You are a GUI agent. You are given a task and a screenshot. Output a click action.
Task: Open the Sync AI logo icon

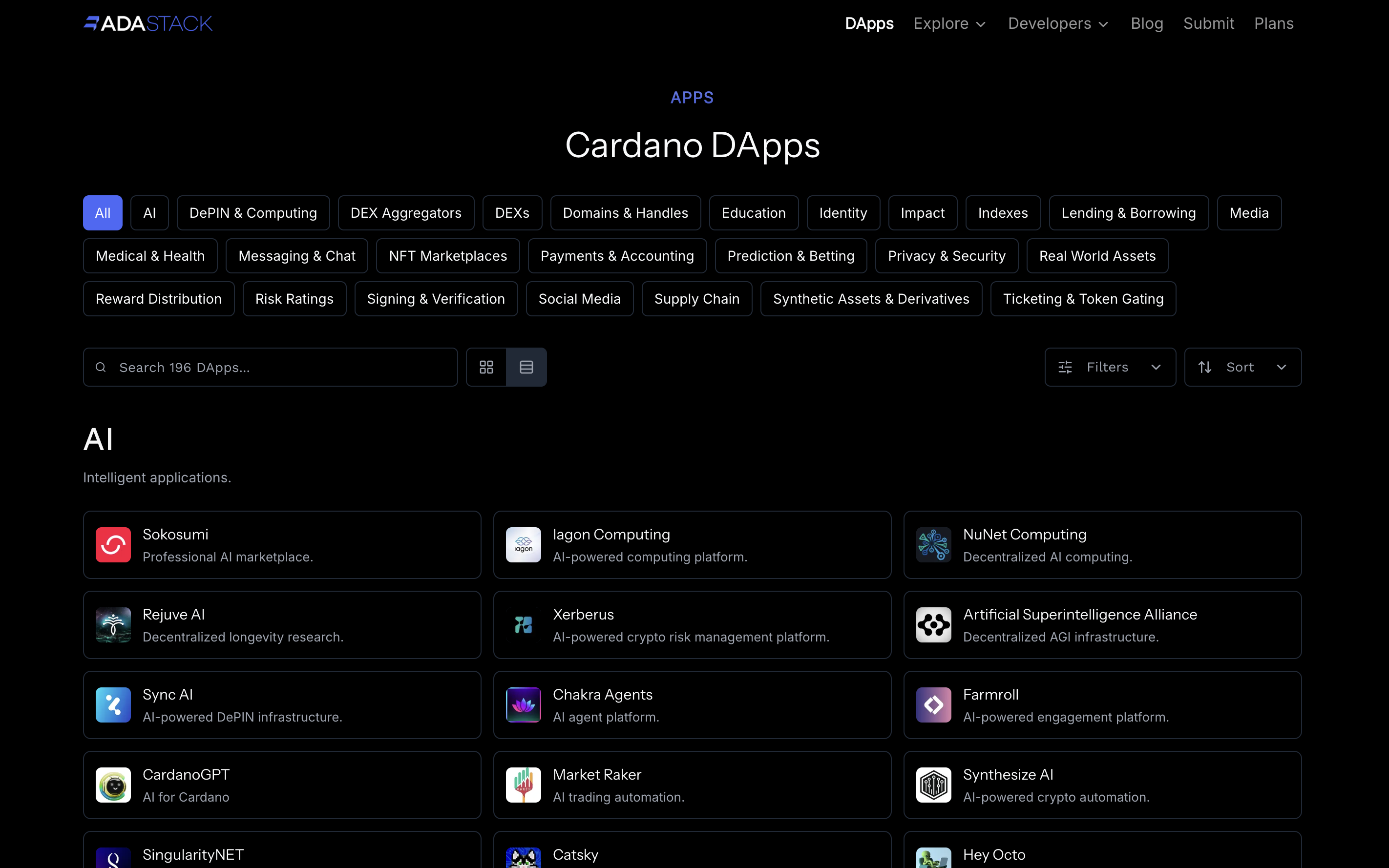coord(113,705)
